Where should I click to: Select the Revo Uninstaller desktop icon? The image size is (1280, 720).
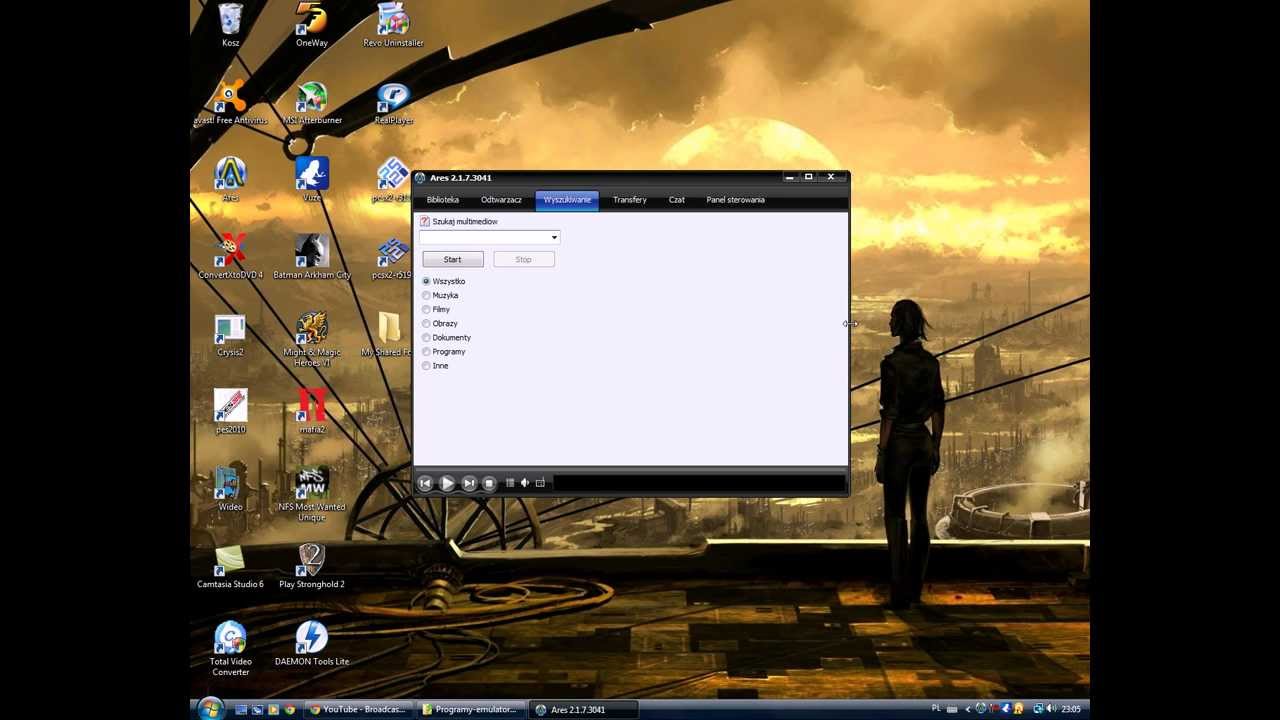(x=393, y=25)
